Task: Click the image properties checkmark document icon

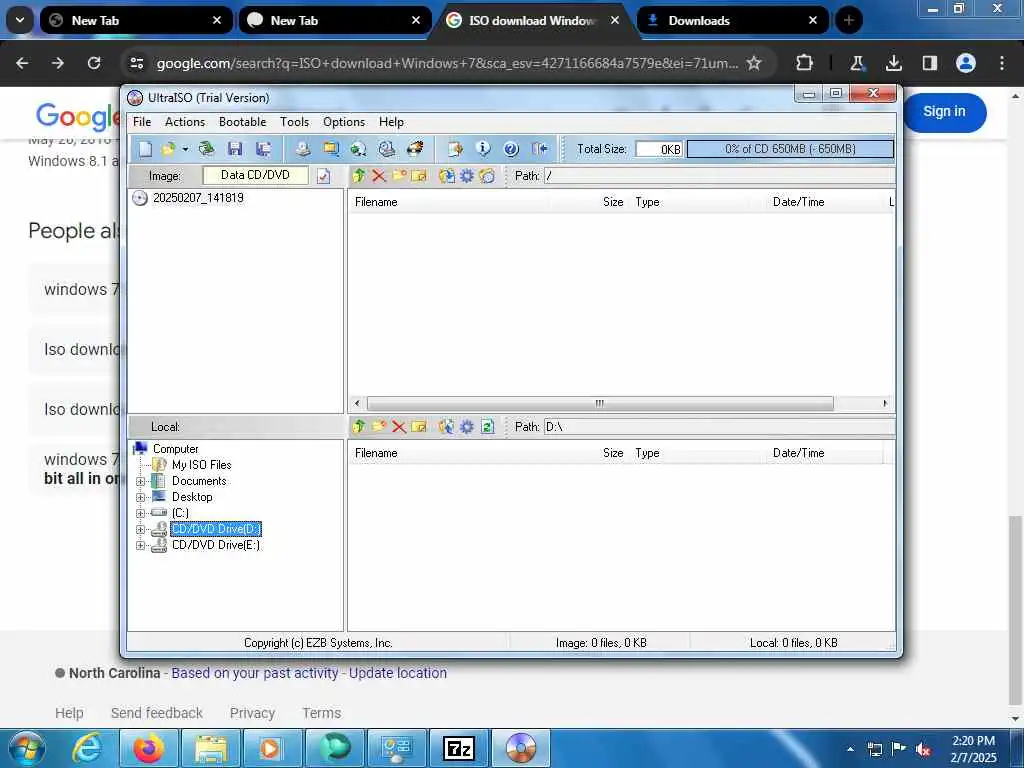Action: [x=323, y=176]
